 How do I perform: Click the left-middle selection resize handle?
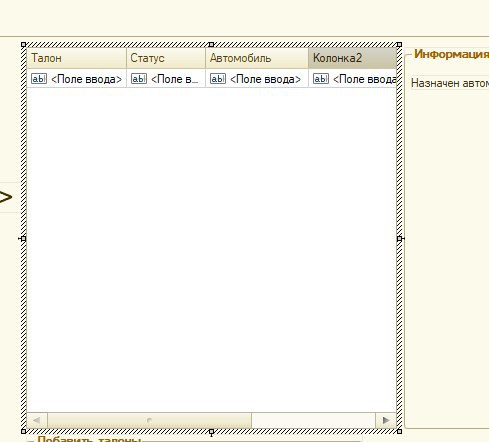point(23,239)
